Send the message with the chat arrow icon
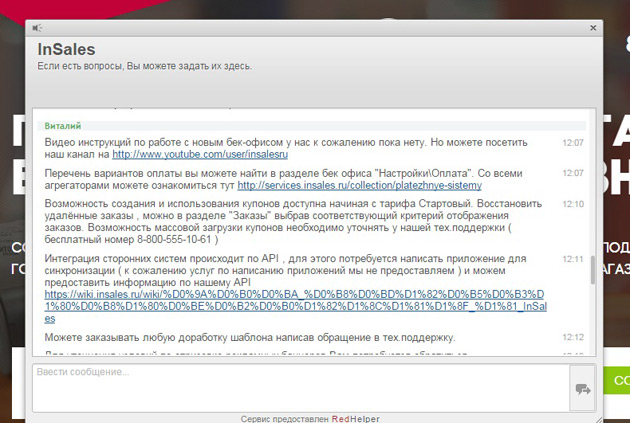The image size is (630, 423). [583, 388]
